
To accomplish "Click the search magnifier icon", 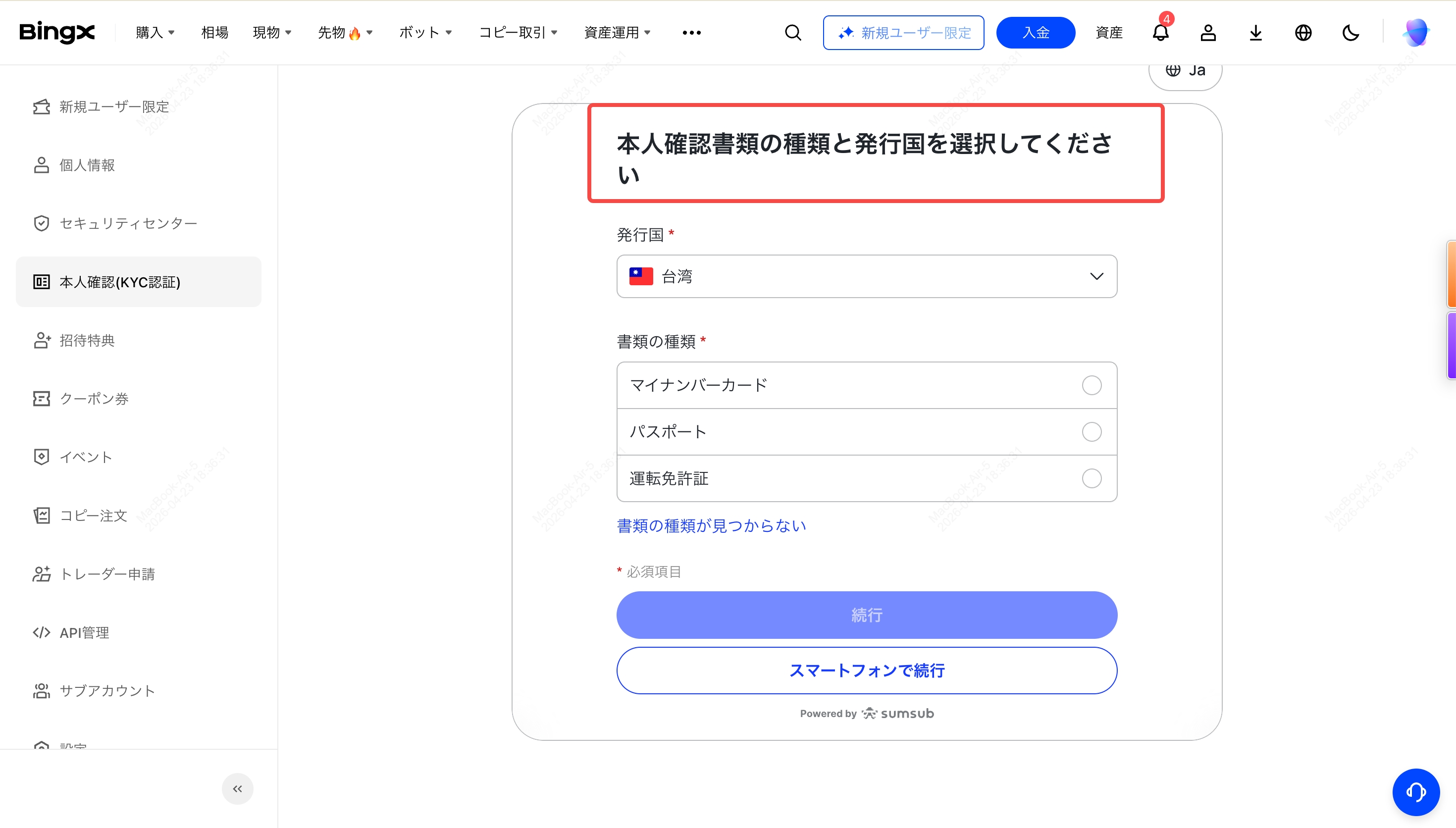I will pos(793,33).
